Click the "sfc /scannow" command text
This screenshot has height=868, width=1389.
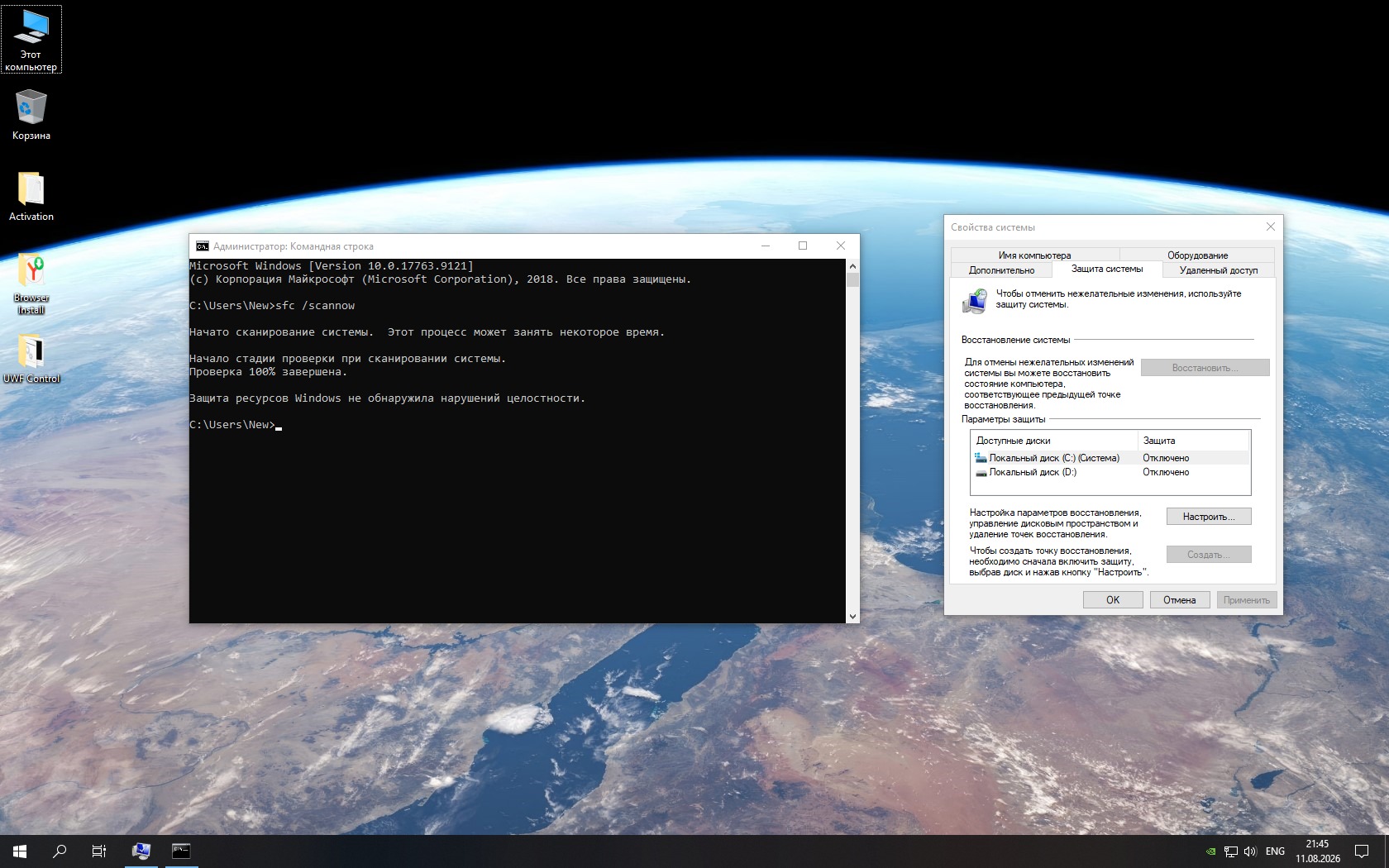click(315, 306)
